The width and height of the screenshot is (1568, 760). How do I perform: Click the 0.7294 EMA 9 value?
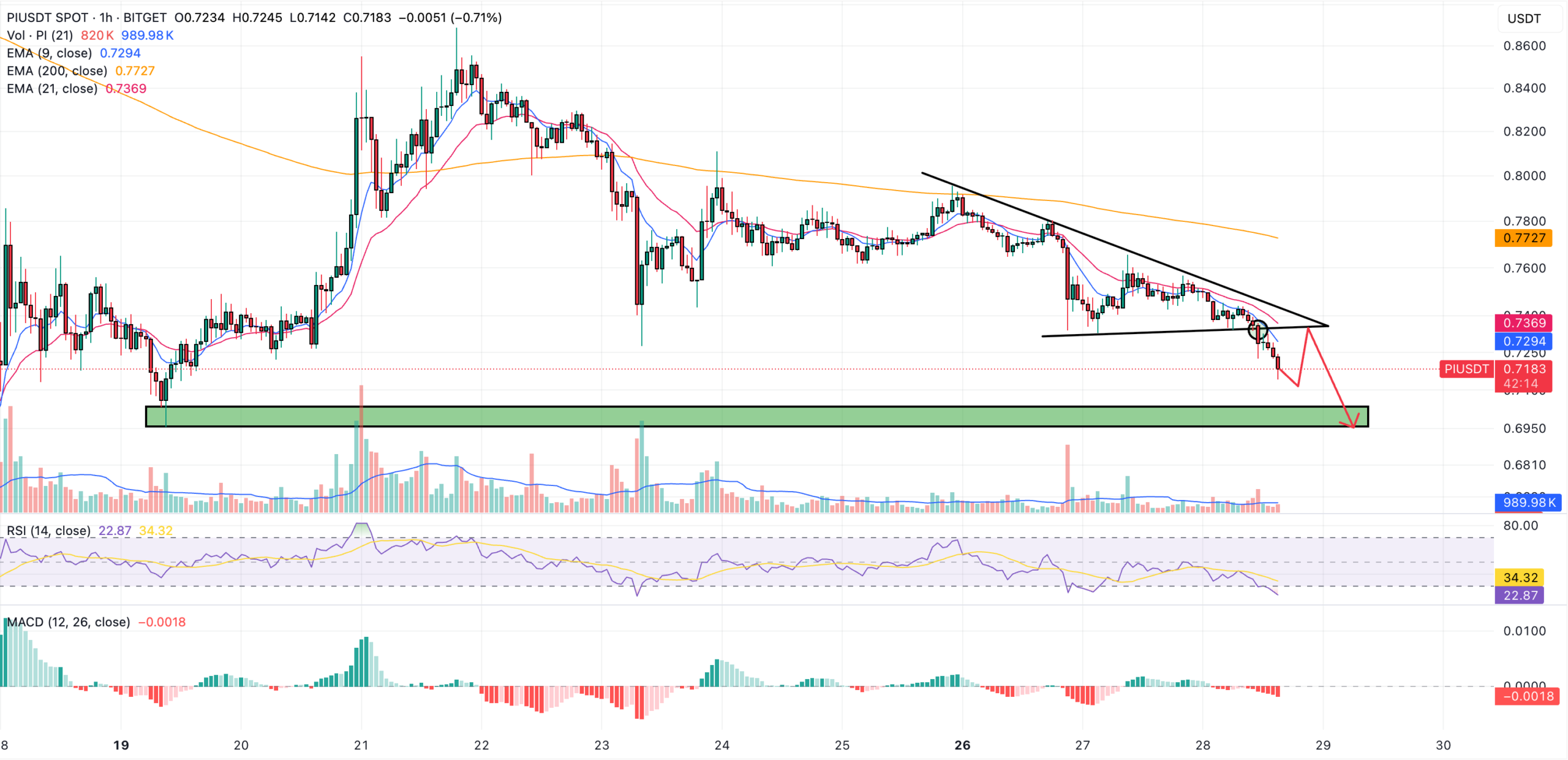coord(120,53)
